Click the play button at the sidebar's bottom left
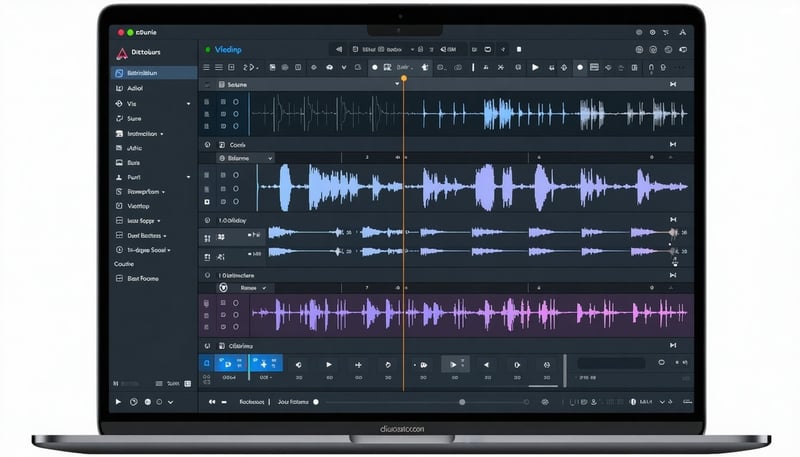 click(118, 402)
